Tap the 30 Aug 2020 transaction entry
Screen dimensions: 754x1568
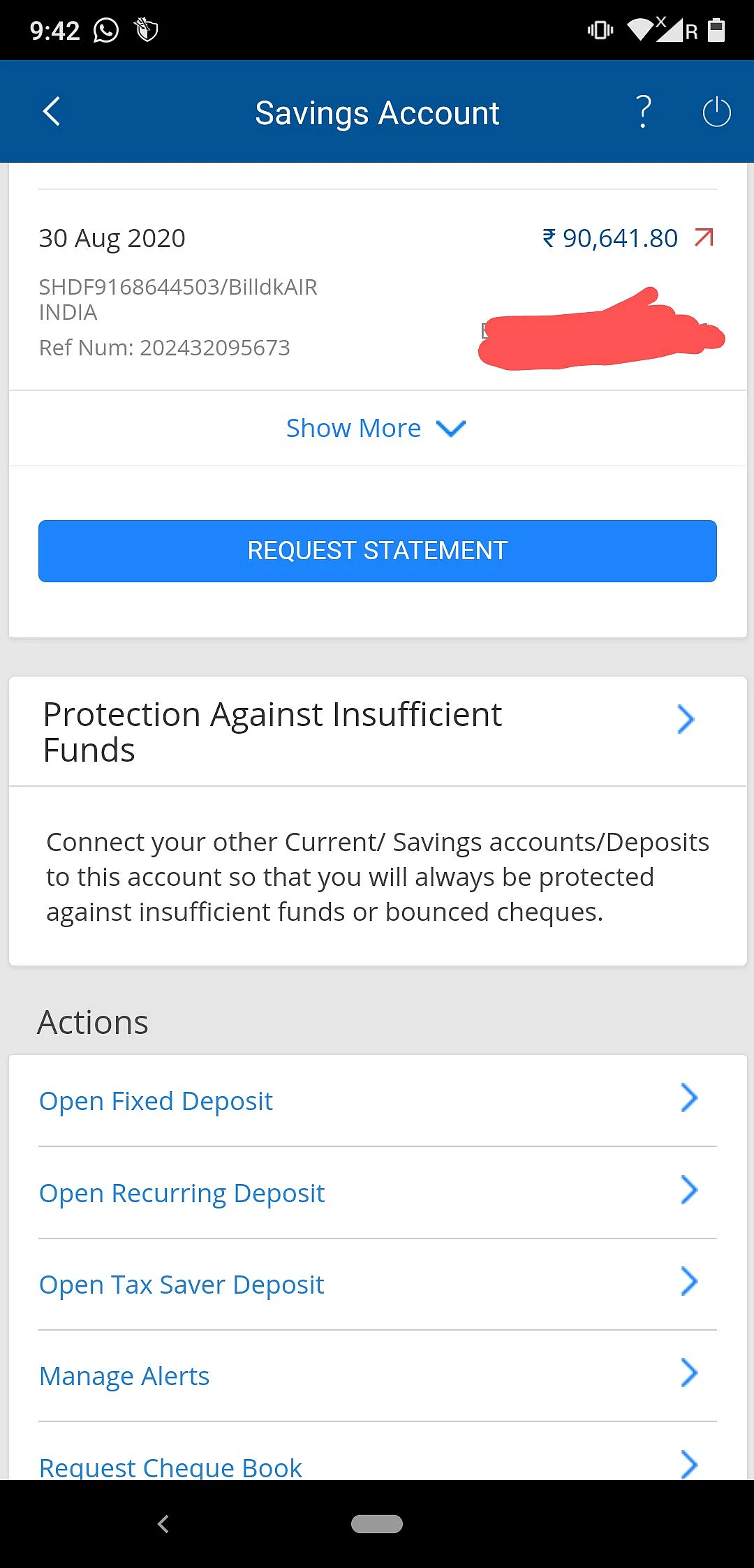pos(378,290)
